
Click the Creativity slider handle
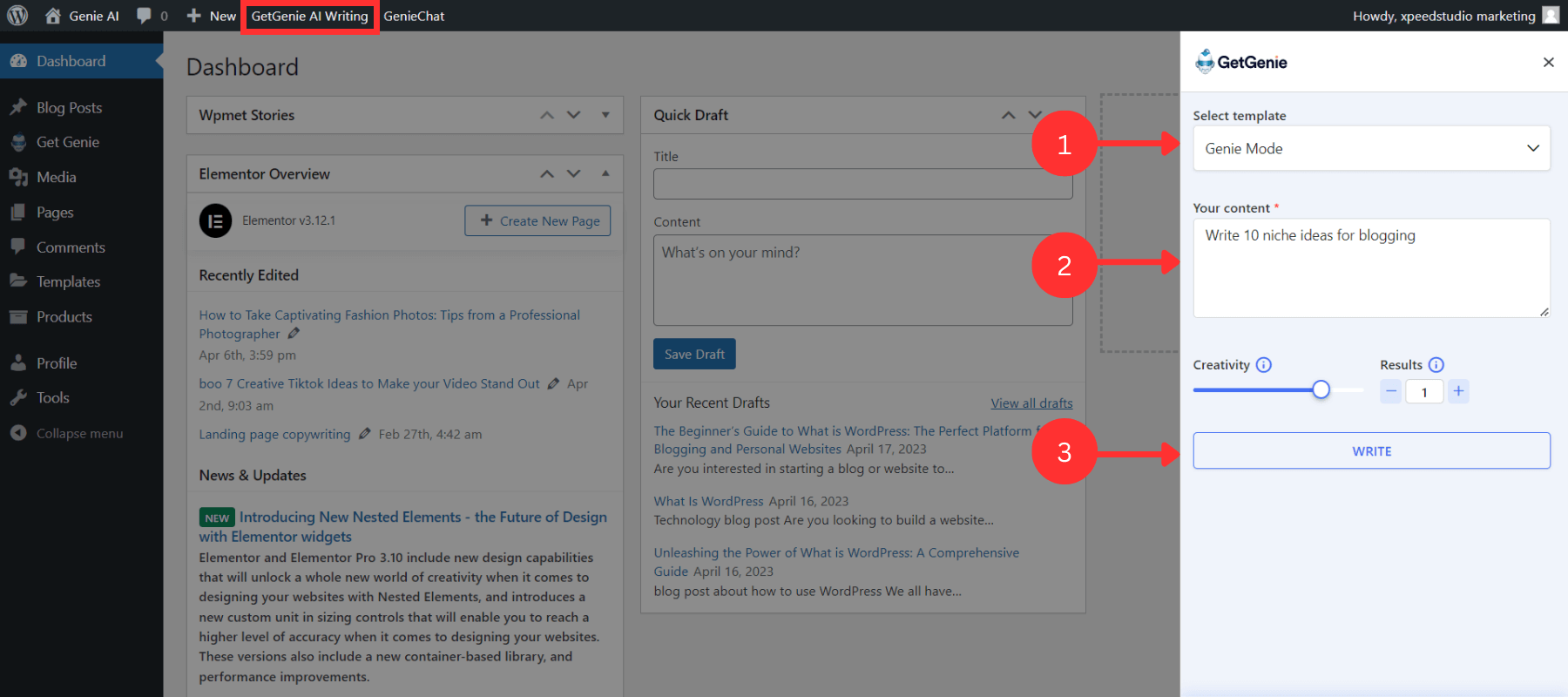click(1321, 389)
